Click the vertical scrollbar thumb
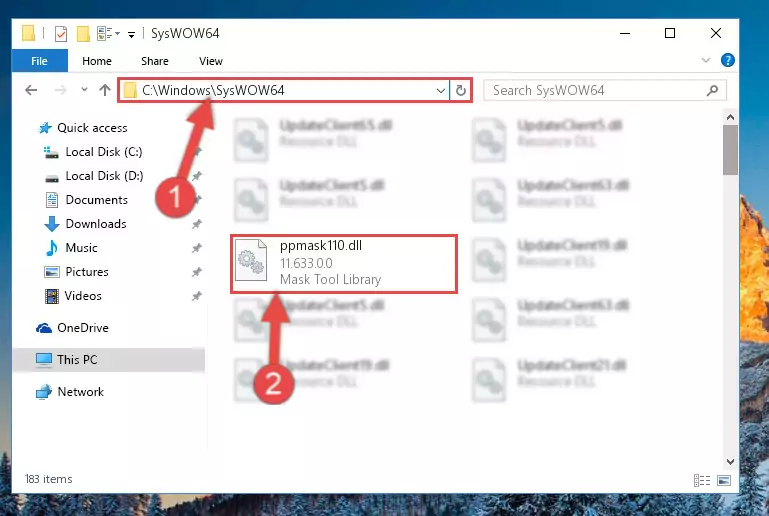The height and width of the screenshot is (516, 769). (730, 150)
